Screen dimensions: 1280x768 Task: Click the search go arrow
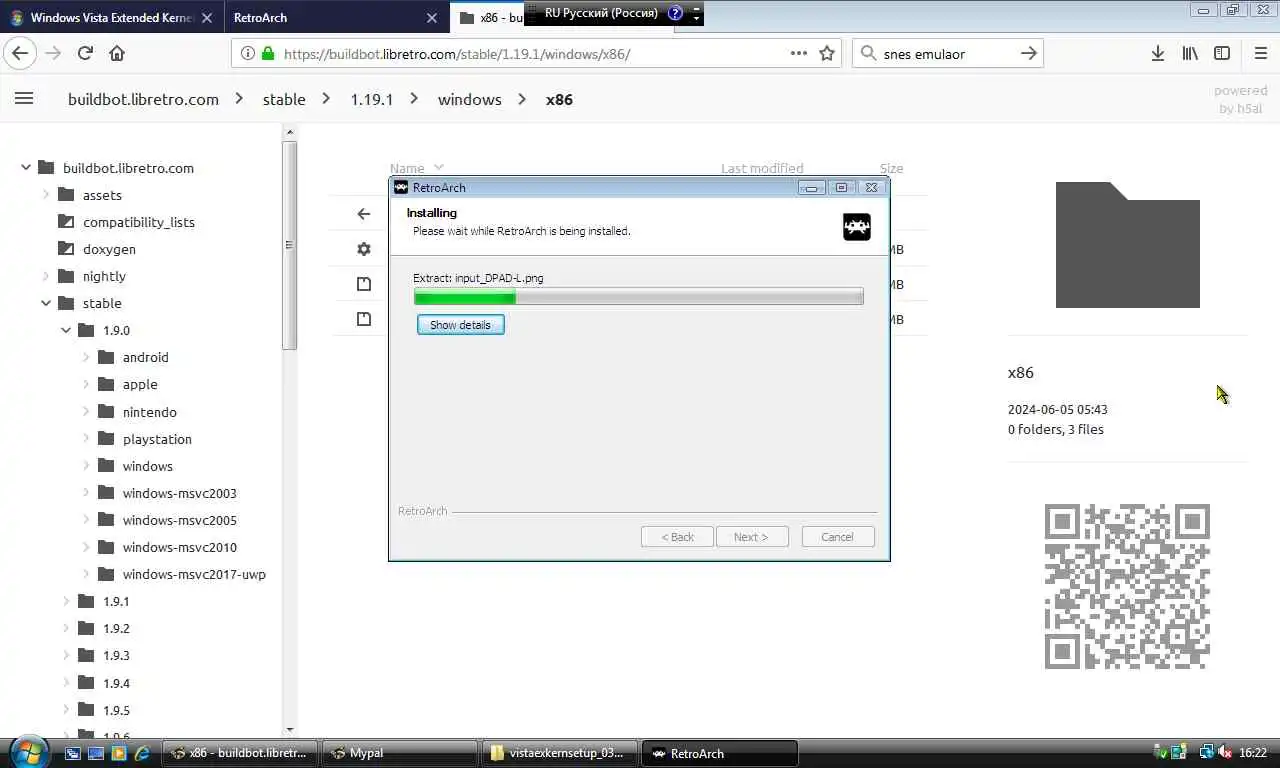coord(1028,53)
